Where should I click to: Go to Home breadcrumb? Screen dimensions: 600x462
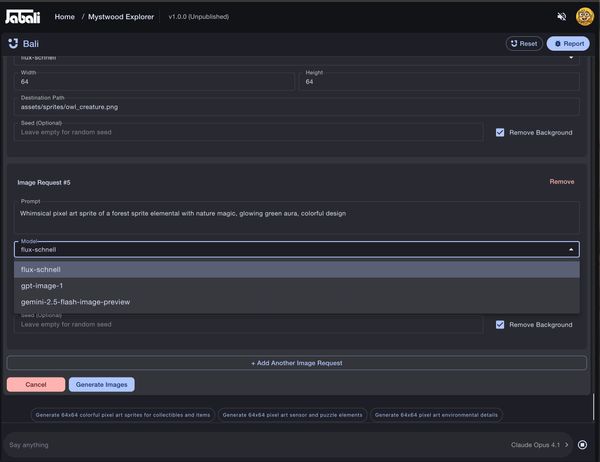click(x=64, y=17)
